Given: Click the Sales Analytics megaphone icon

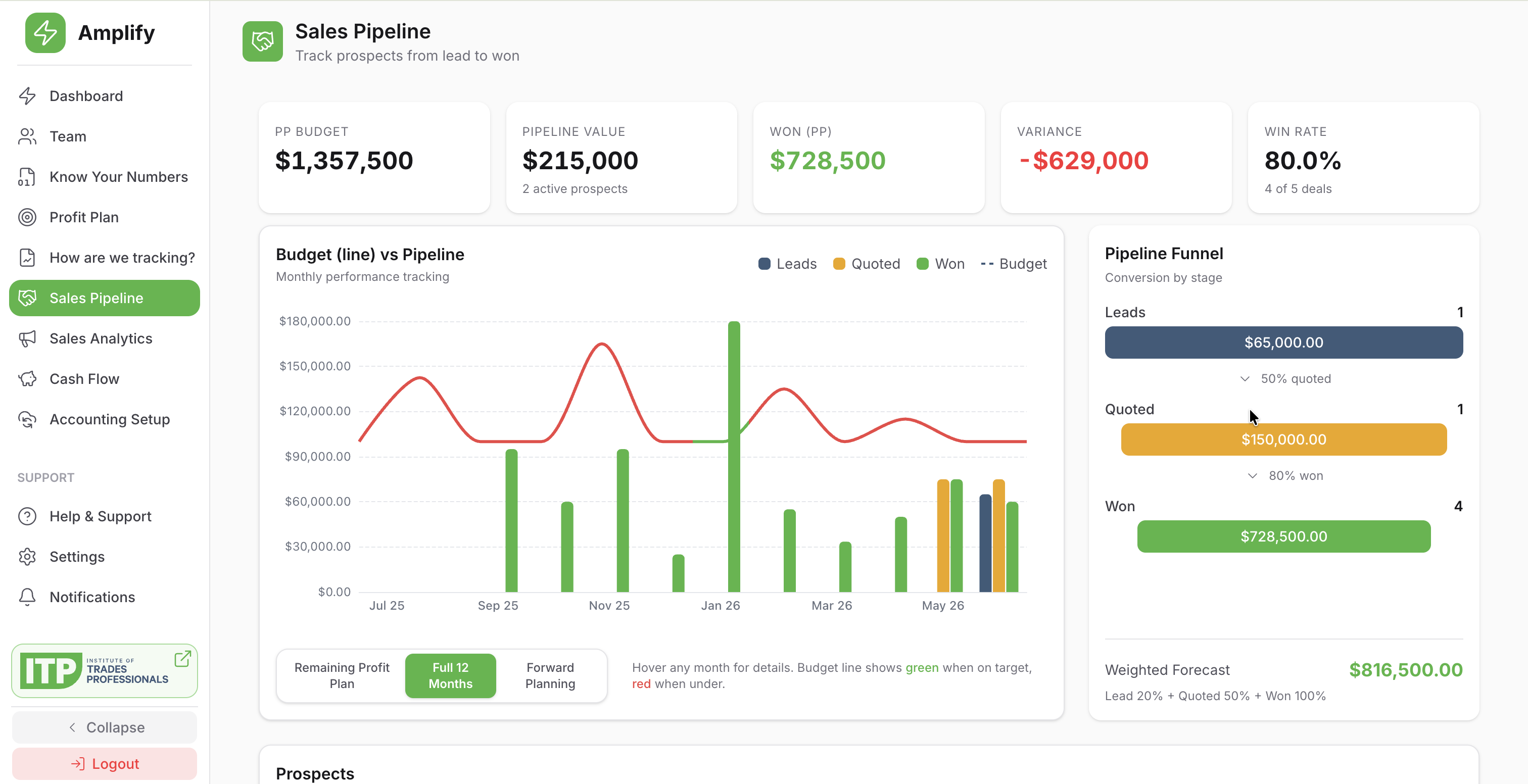Looking at the screenshot, I should [x=27, y=338].
